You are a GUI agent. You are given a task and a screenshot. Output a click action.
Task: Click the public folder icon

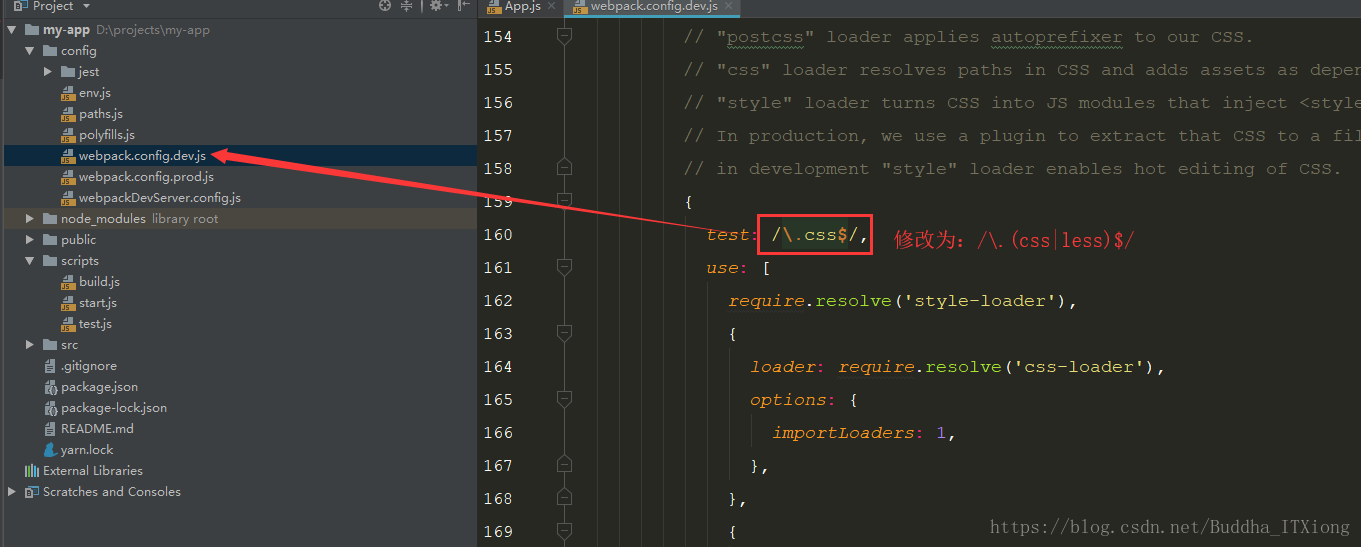pos(50,240)
